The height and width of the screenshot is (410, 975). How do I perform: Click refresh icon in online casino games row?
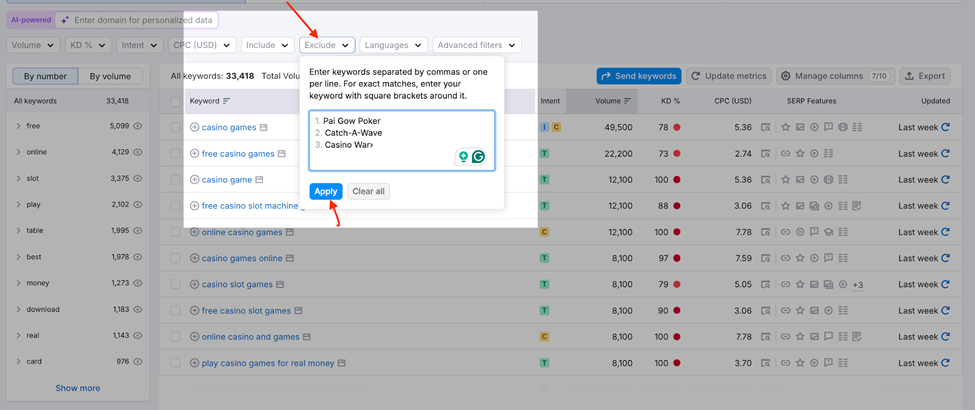pyautogui.click(x=946, y=232)
